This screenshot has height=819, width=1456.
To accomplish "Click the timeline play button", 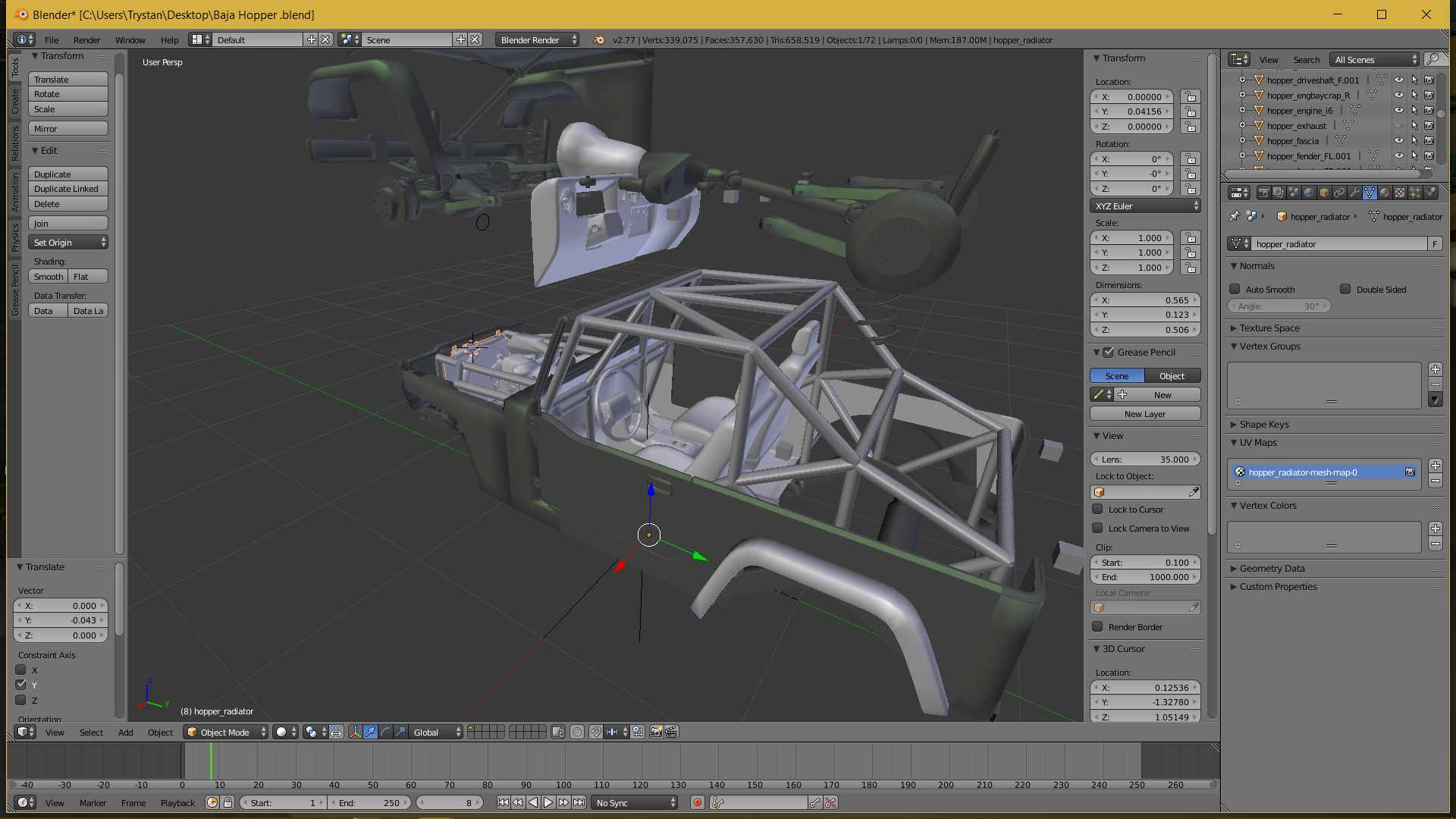I will pyautogui.click(x=548, y=802).
